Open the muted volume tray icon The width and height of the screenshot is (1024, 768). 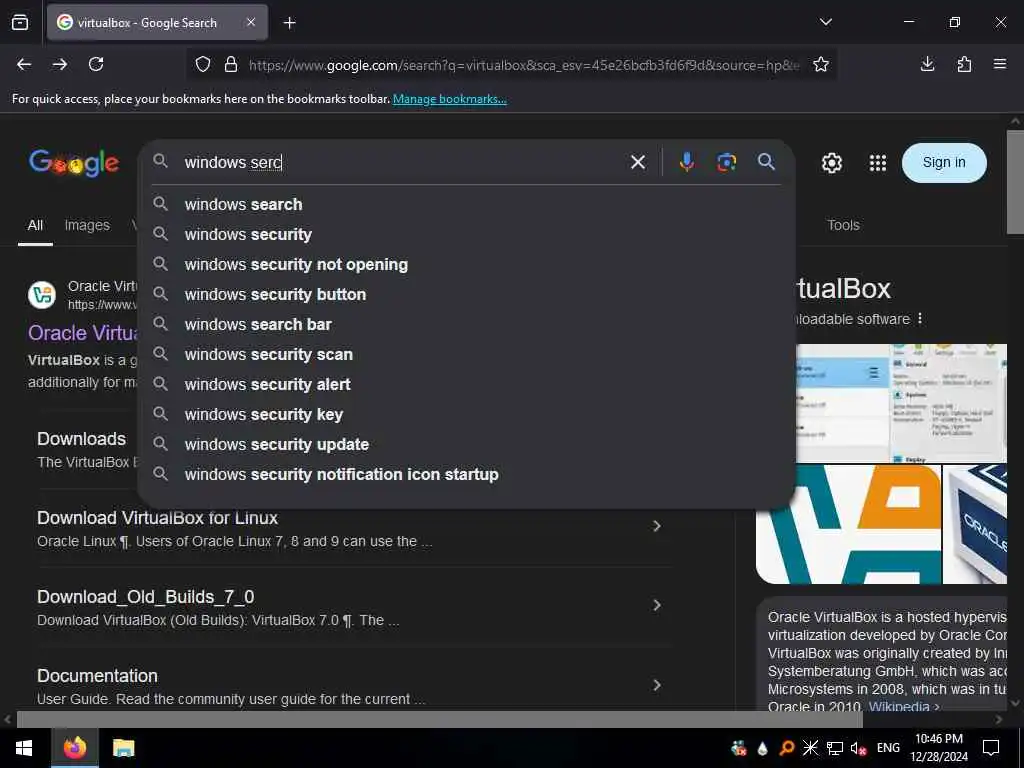pos(859,748)
